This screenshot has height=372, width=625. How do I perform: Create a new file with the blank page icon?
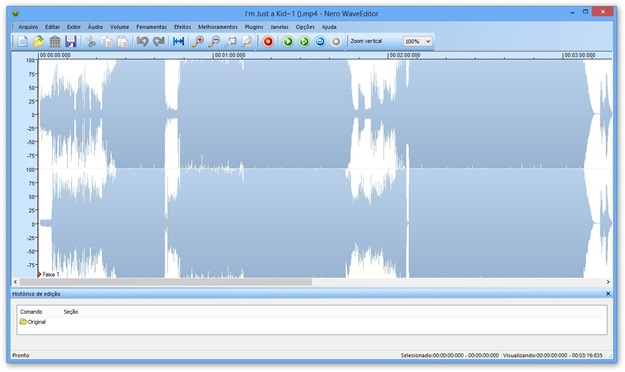(x=23, y=41)
